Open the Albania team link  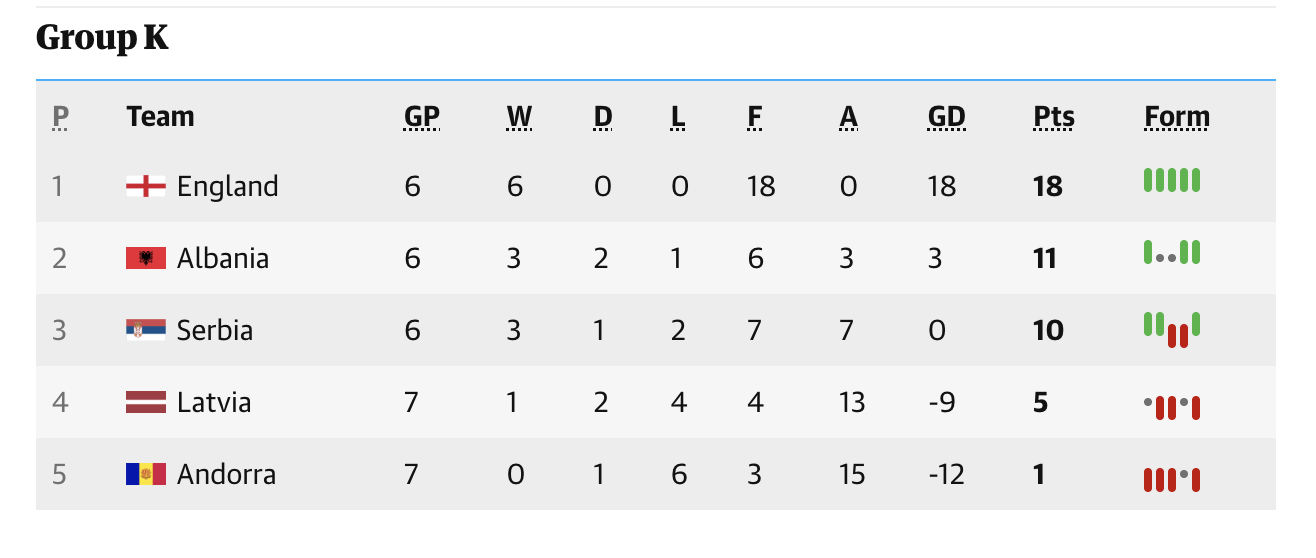pos(222,258)
